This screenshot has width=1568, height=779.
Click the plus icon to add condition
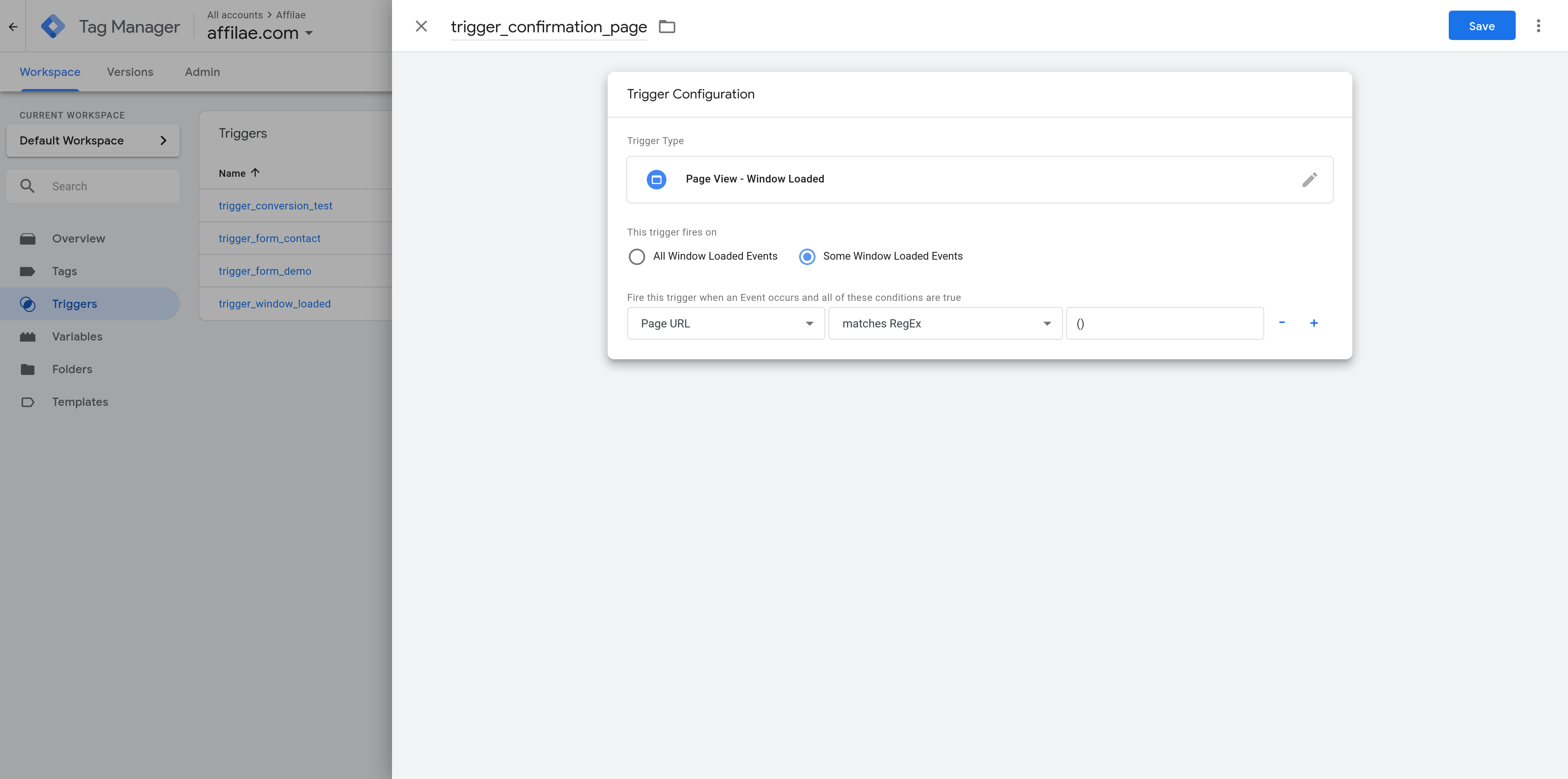pos(1314,323)
